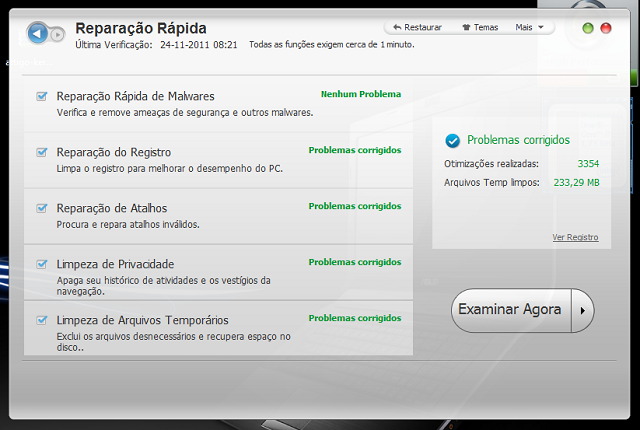Expand the Mais dropdown menu
Screen dimensions: 640x430
[x=529, y=27]
